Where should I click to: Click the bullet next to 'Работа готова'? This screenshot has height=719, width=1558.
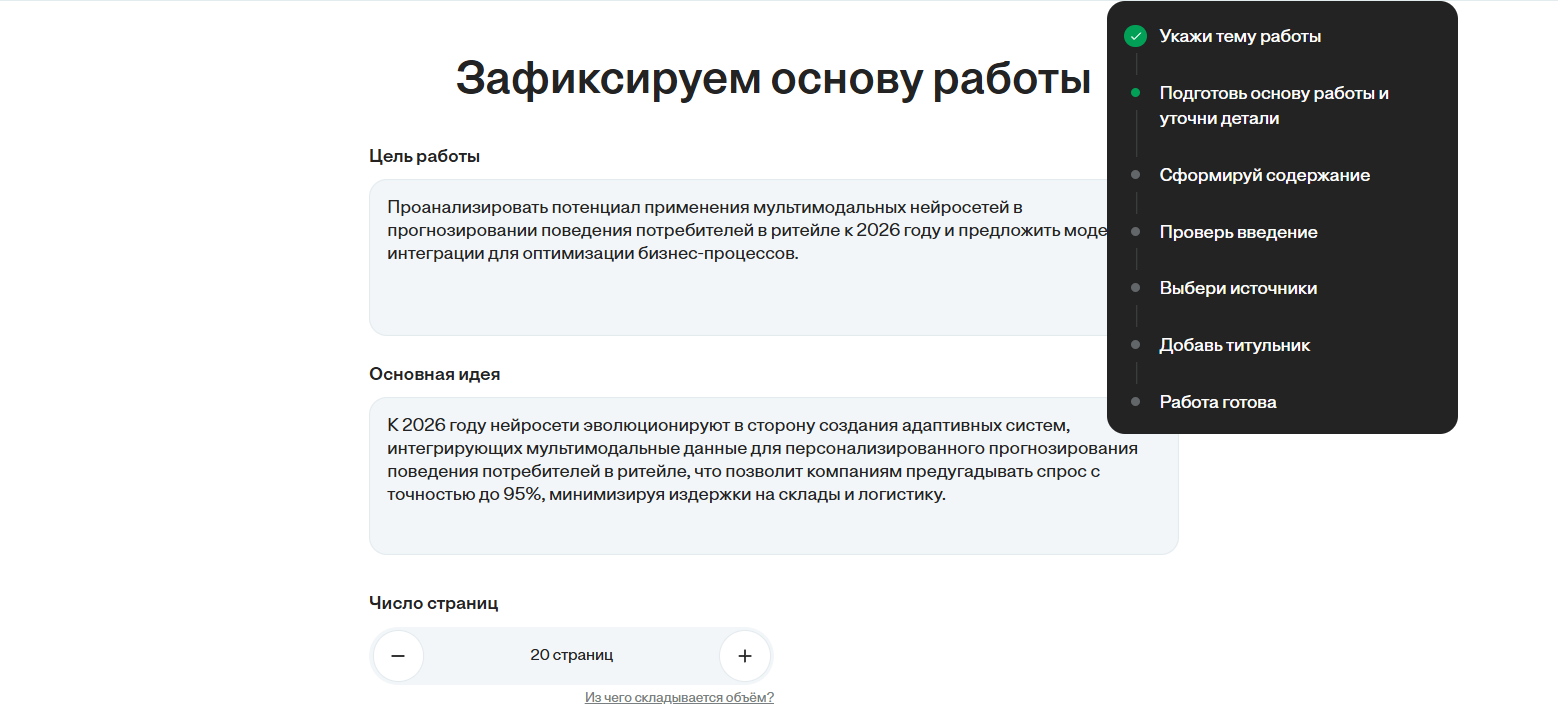click(x=1135, y=402)
